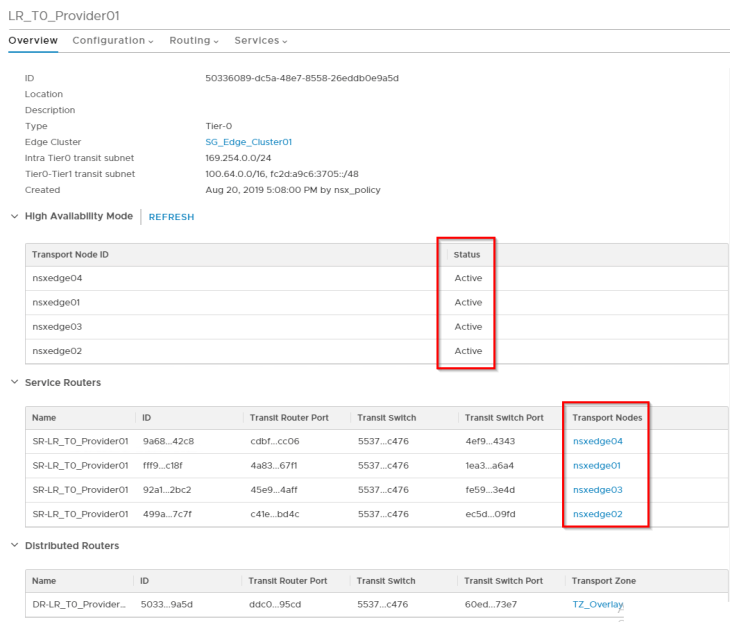730x622 pixels.
Task: Collapse the High Availability Mode section
Action: click(x=14, y=216)
